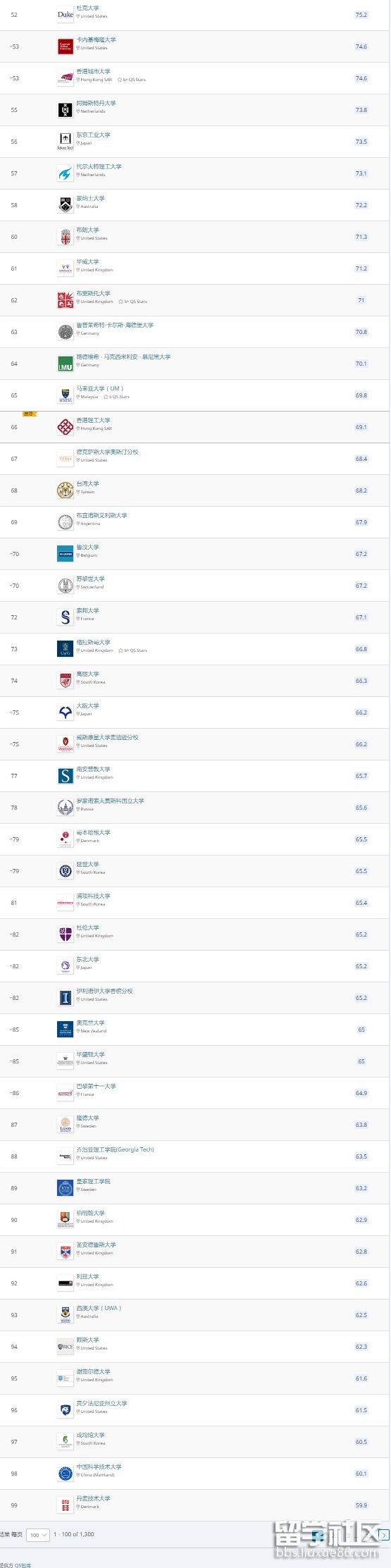Open results per page dropdown showing 100

tap(37, 1534)
